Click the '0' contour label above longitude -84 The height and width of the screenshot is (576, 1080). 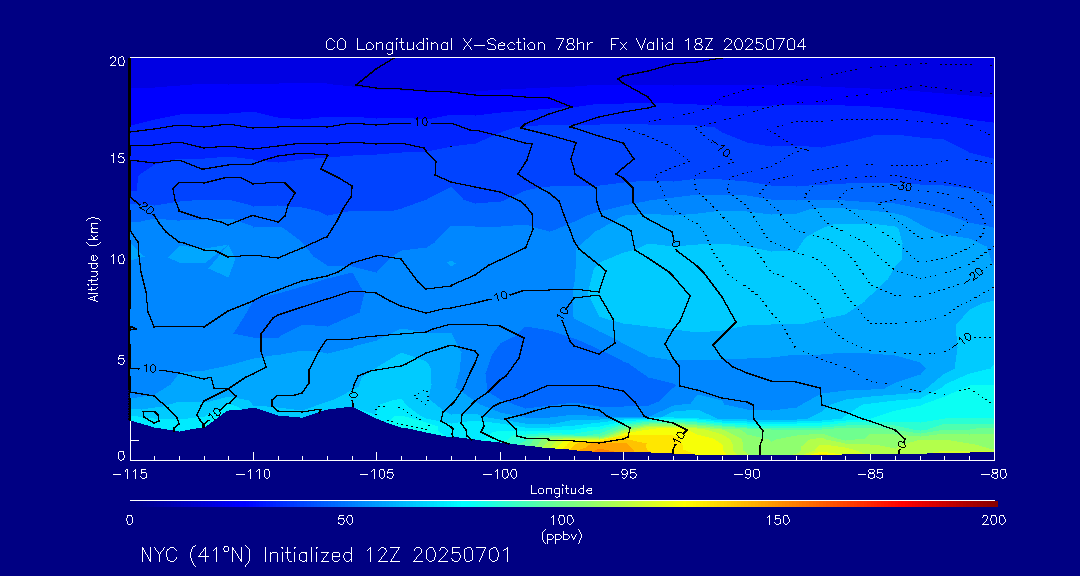point(902,444)
